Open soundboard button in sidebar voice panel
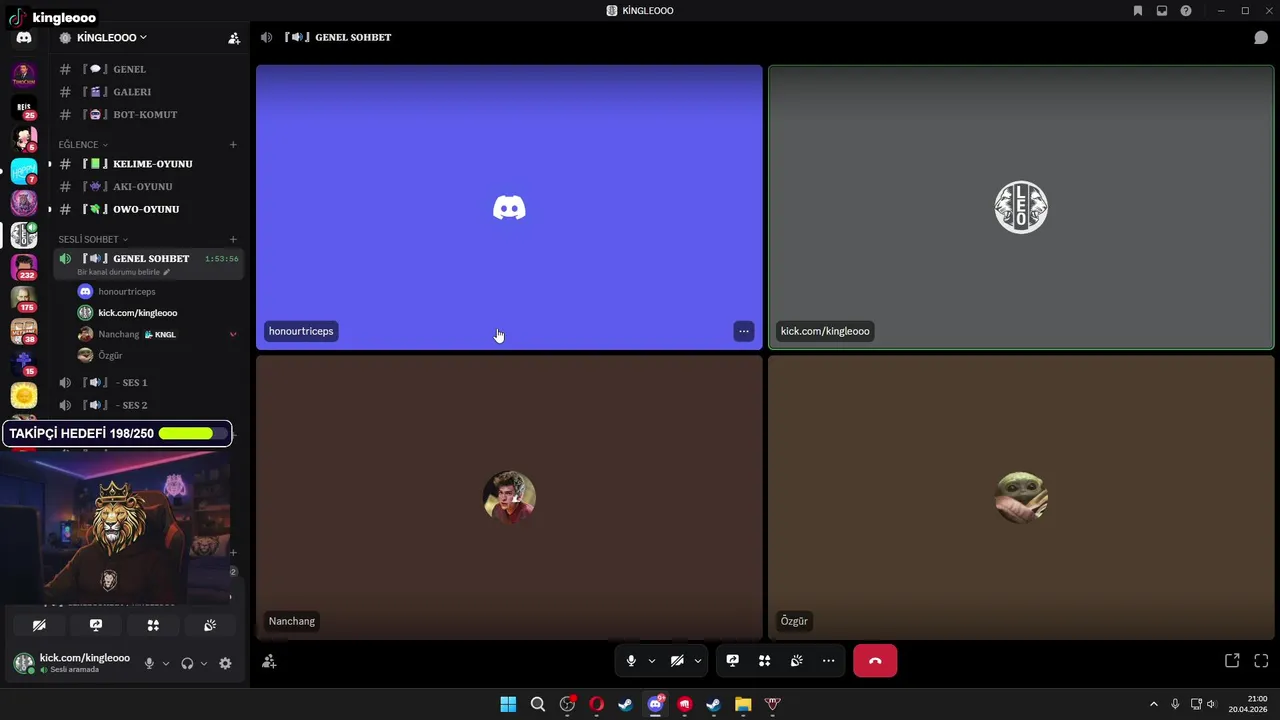The height and width of the screenshot is (720, 1280). tap(210, 625)
